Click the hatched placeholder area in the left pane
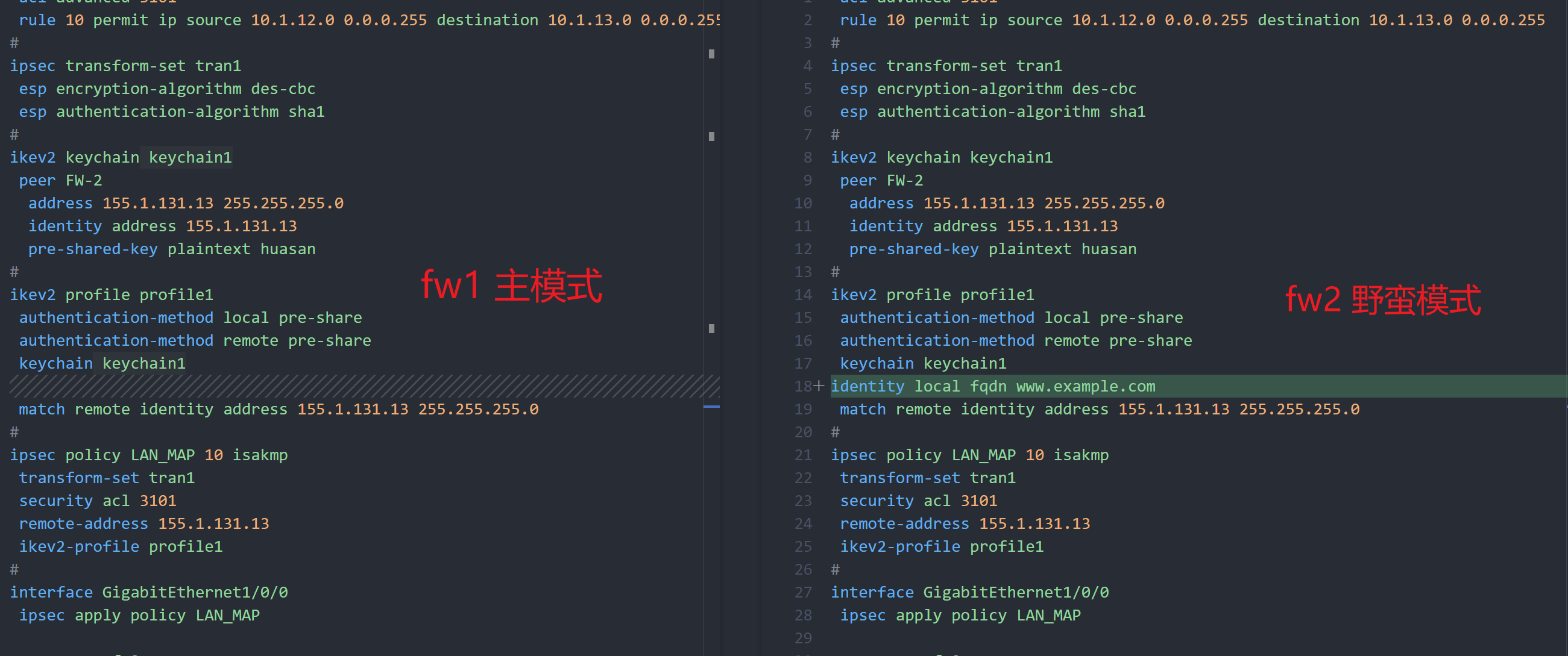 364,386
